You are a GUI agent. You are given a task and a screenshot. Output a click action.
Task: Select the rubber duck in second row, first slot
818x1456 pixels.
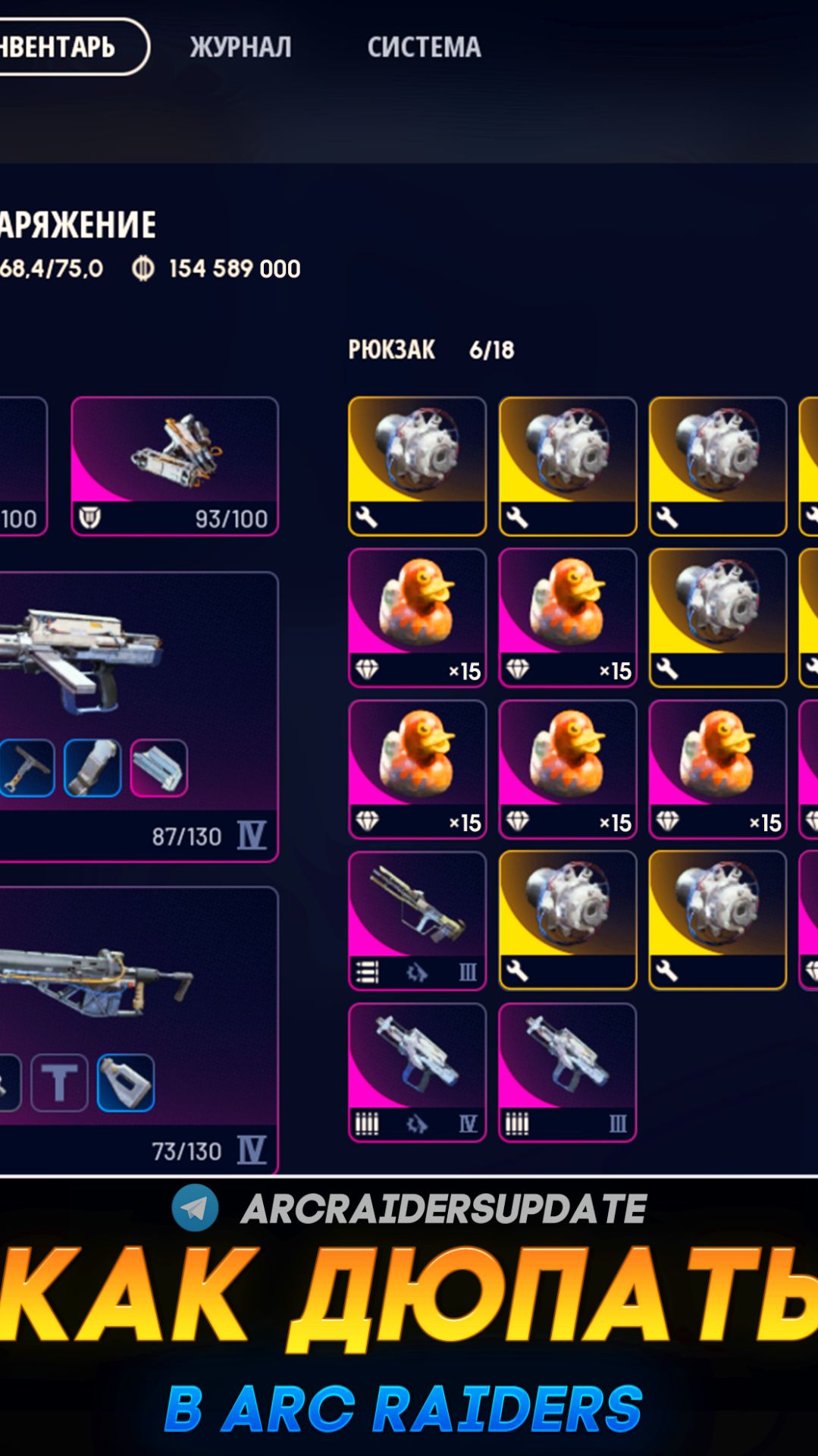tap(417, 618)
